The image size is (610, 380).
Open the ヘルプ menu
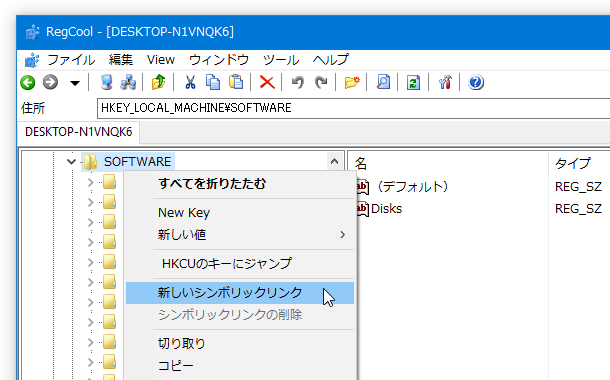(x=330, y=60)
